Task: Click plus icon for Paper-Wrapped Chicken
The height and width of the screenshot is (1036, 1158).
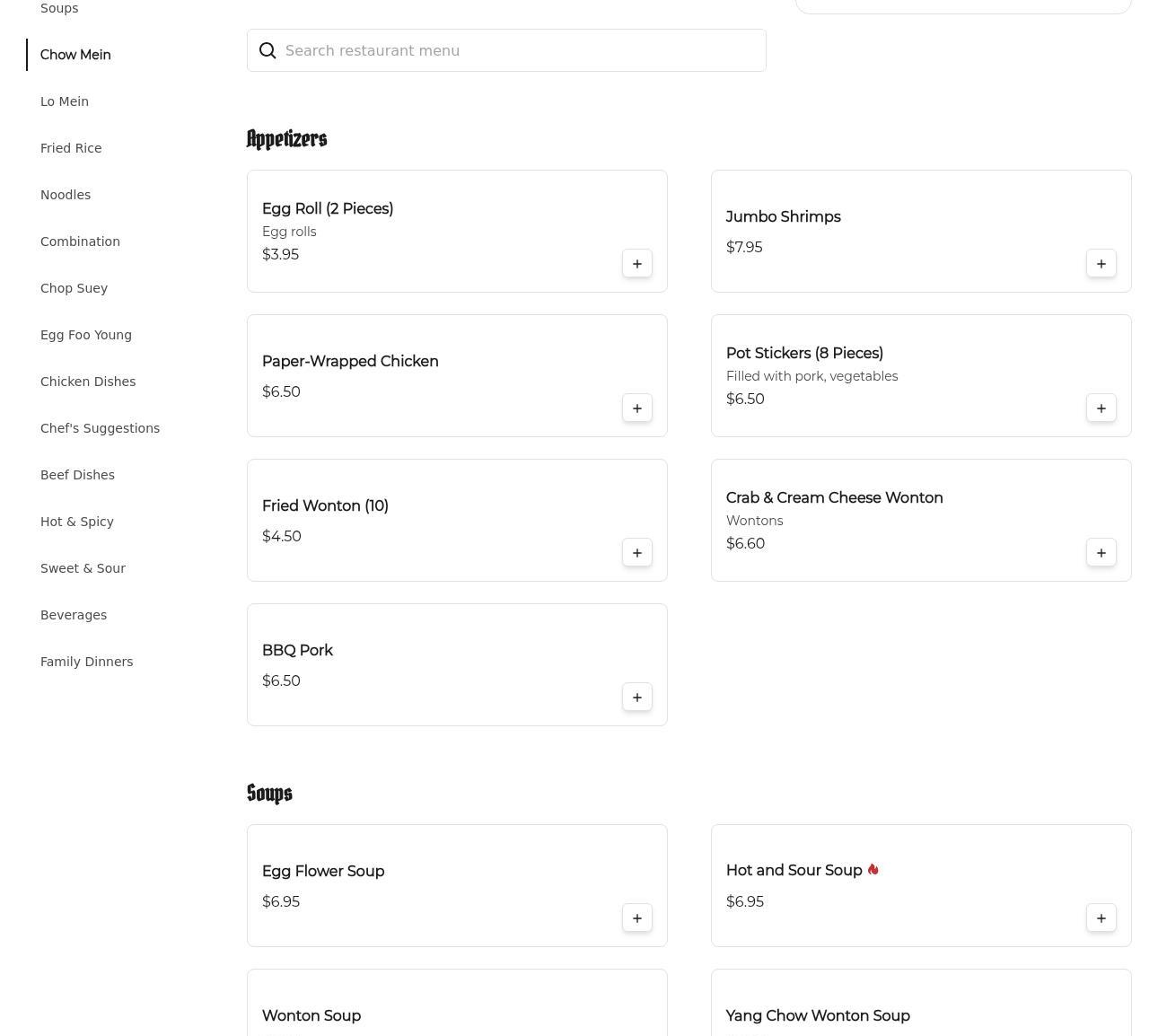Action: click(637, 408)
